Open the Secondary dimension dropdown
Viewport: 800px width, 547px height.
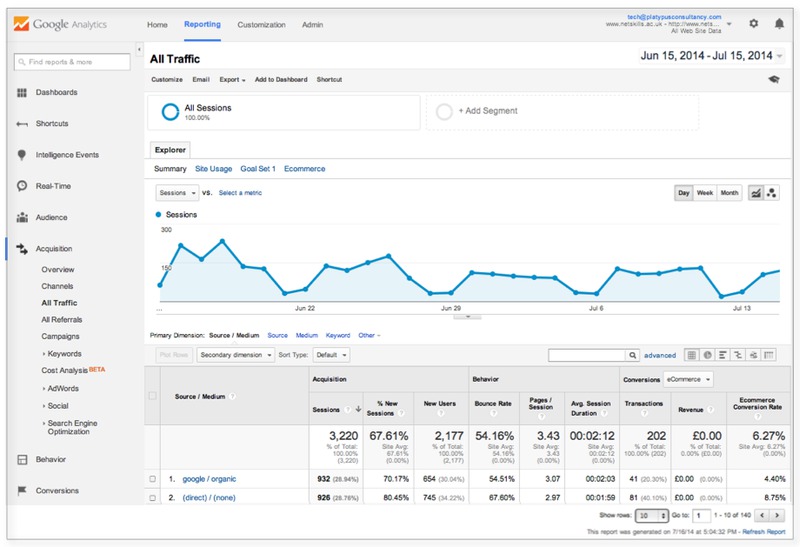coord(236,355)
